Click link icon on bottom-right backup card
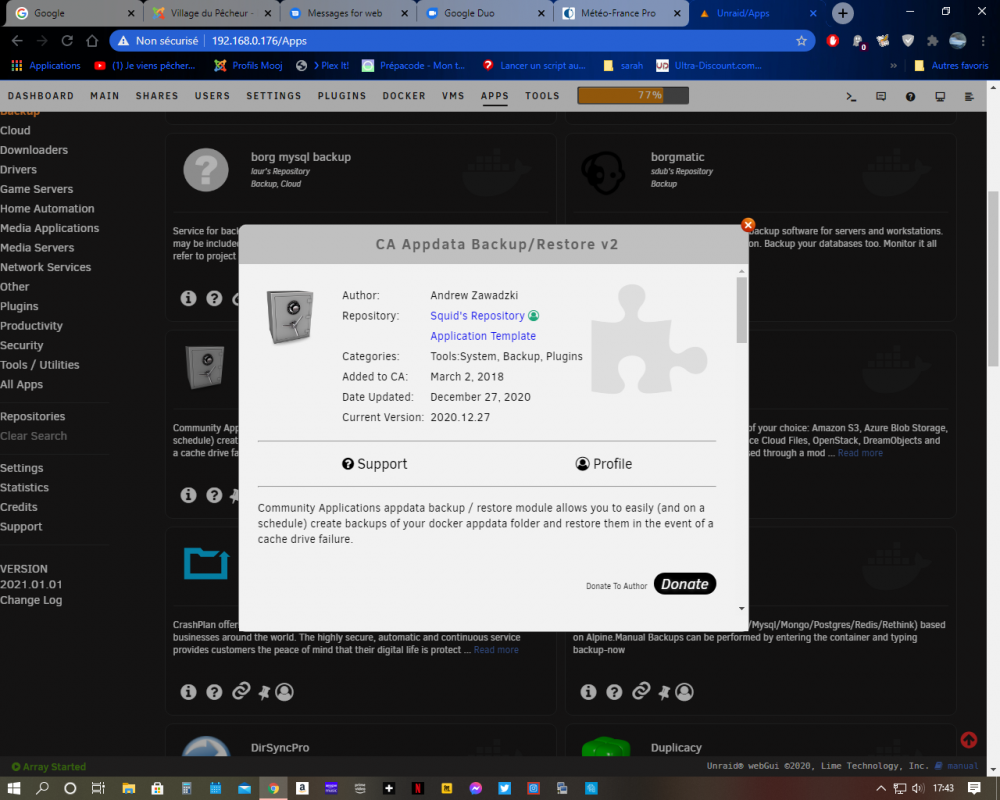The width and height of the screenshot is (1000, 800). click(641, 691)
